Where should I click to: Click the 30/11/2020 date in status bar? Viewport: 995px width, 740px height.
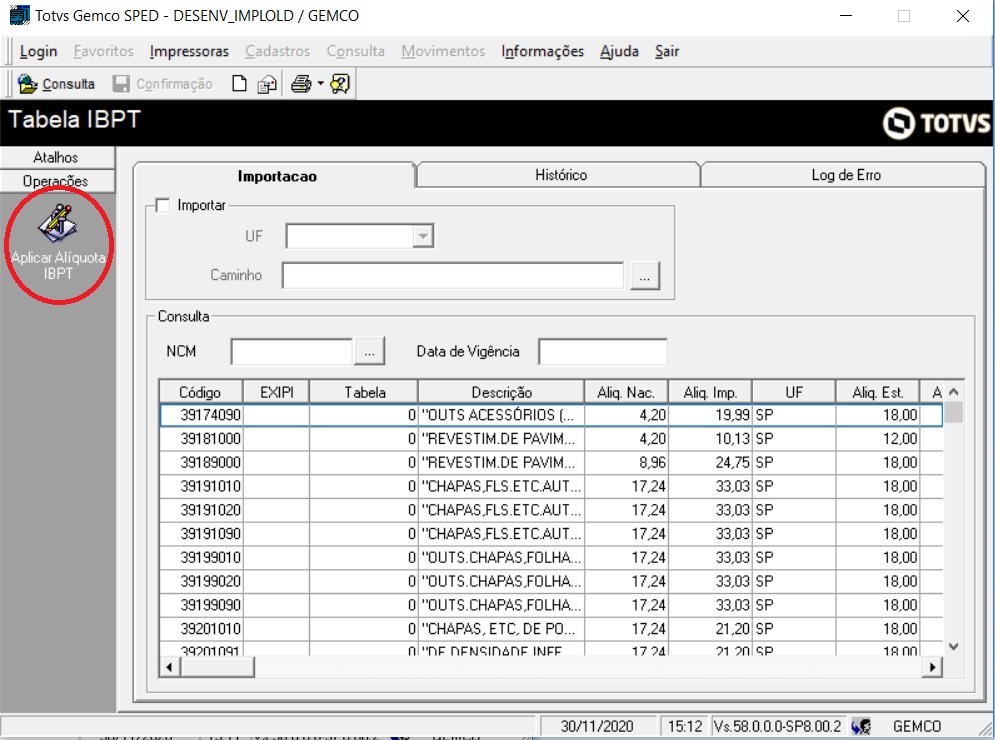pyautogui.click(x=596, y=726)
